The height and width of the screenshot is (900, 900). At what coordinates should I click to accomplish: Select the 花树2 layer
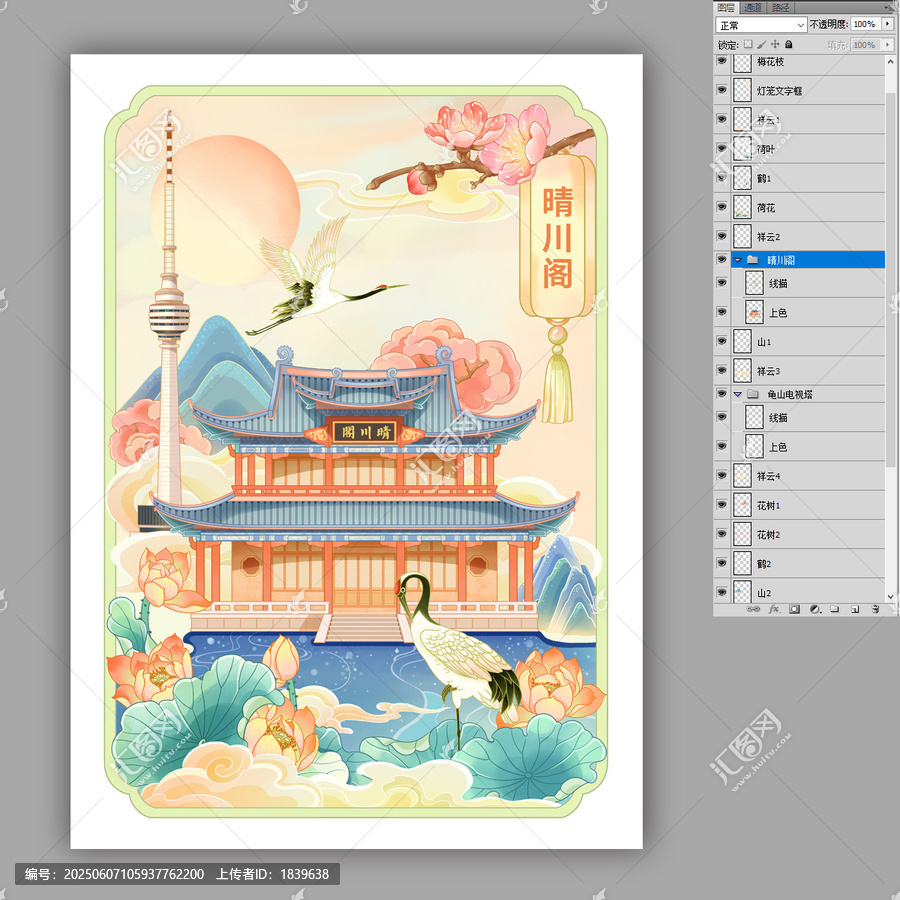808,534
